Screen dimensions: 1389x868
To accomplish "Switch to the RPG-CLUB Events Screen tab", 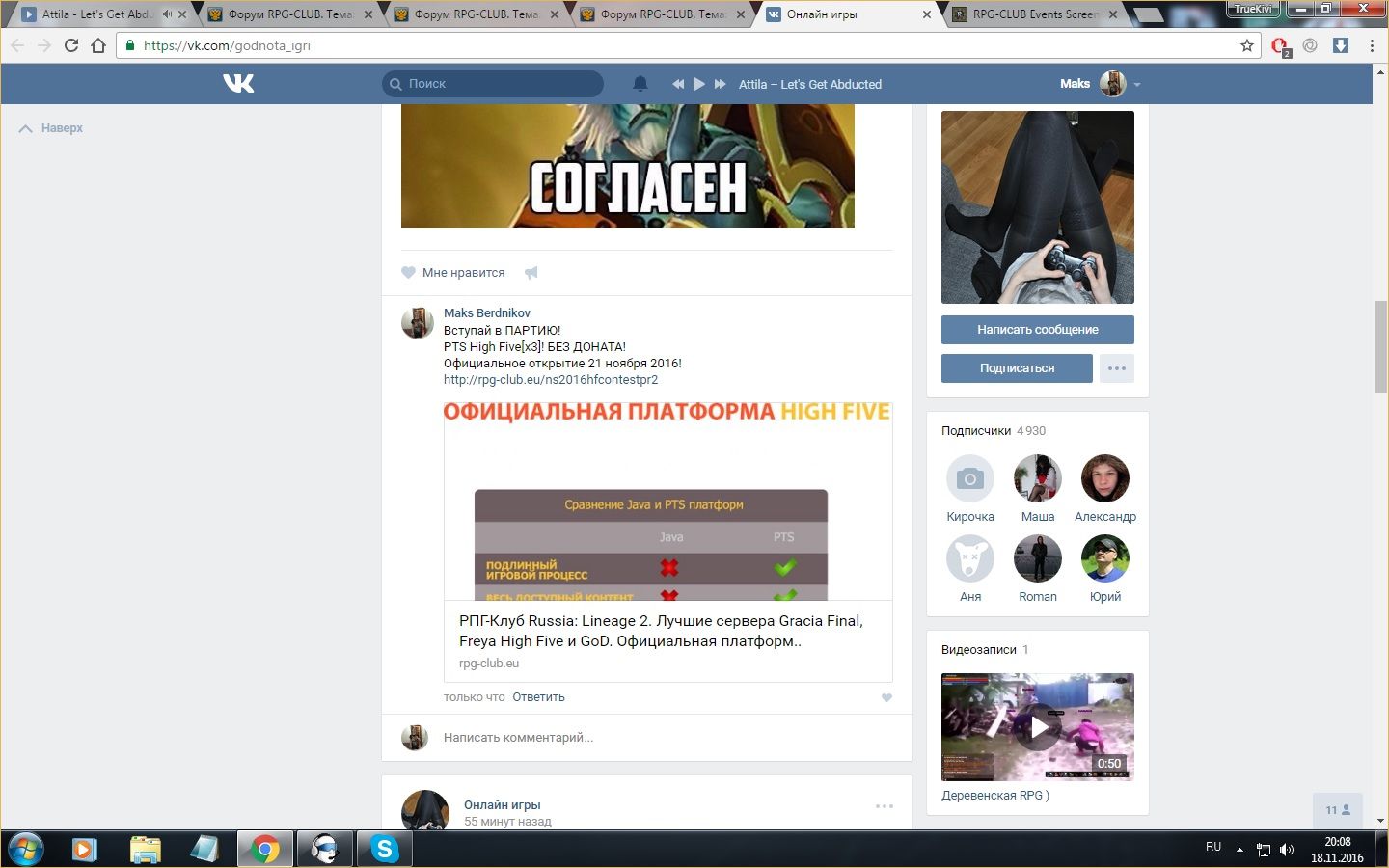I will pos(1034,14).
